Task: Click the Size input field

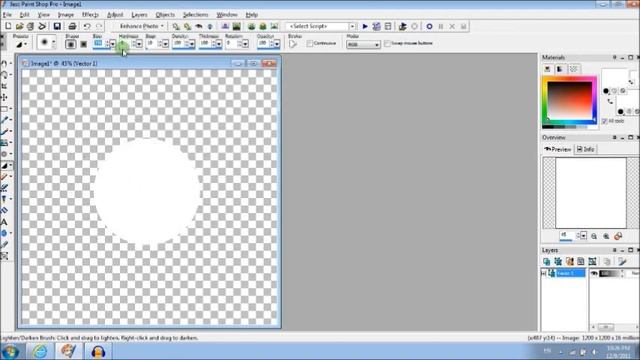Action: click(x=99, y=43)
